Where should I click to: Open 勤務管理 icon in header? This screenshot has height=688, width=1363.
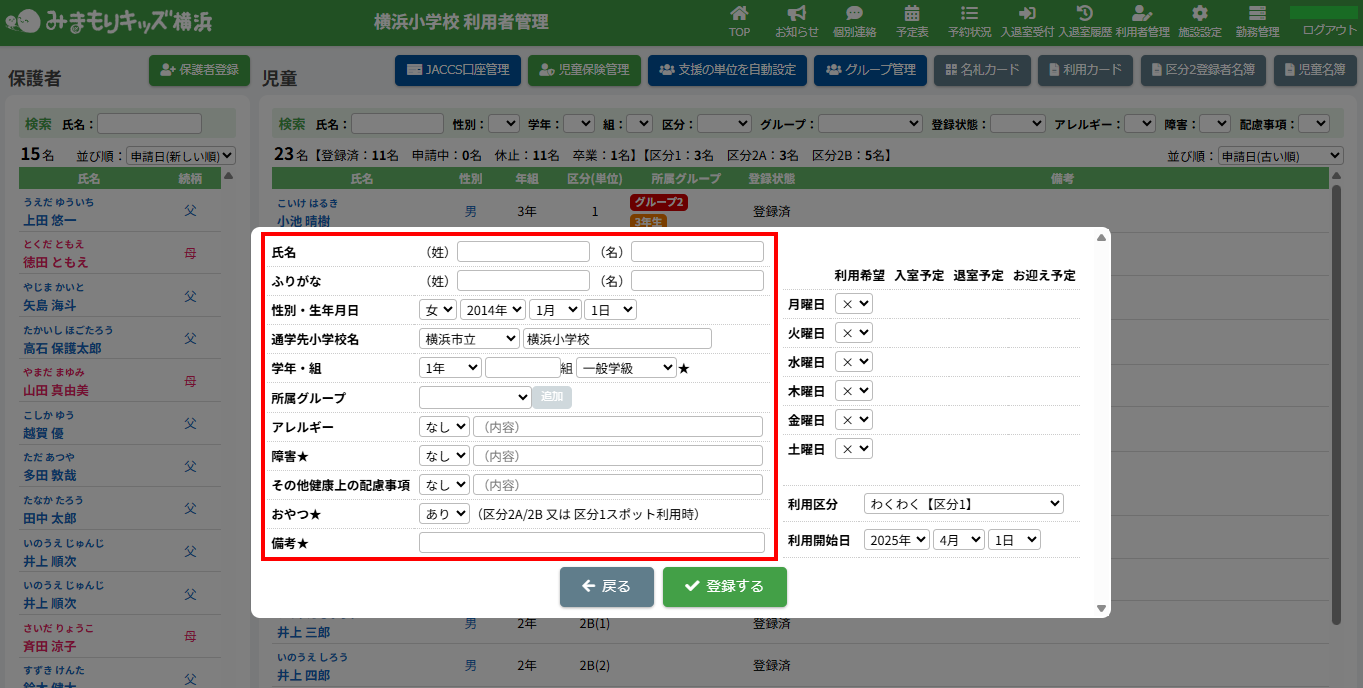(1257, 14)
